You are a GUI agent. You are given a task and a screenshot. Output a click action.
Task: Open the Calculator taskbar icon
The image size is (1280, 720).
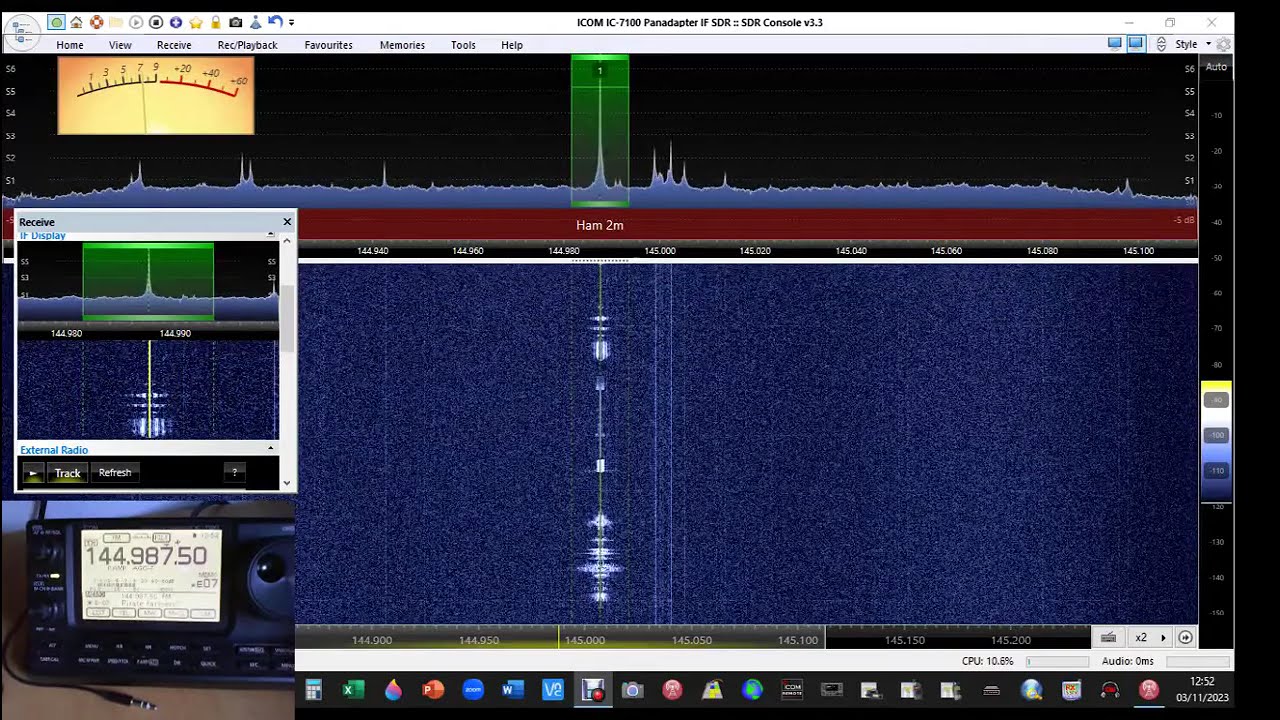313,689
